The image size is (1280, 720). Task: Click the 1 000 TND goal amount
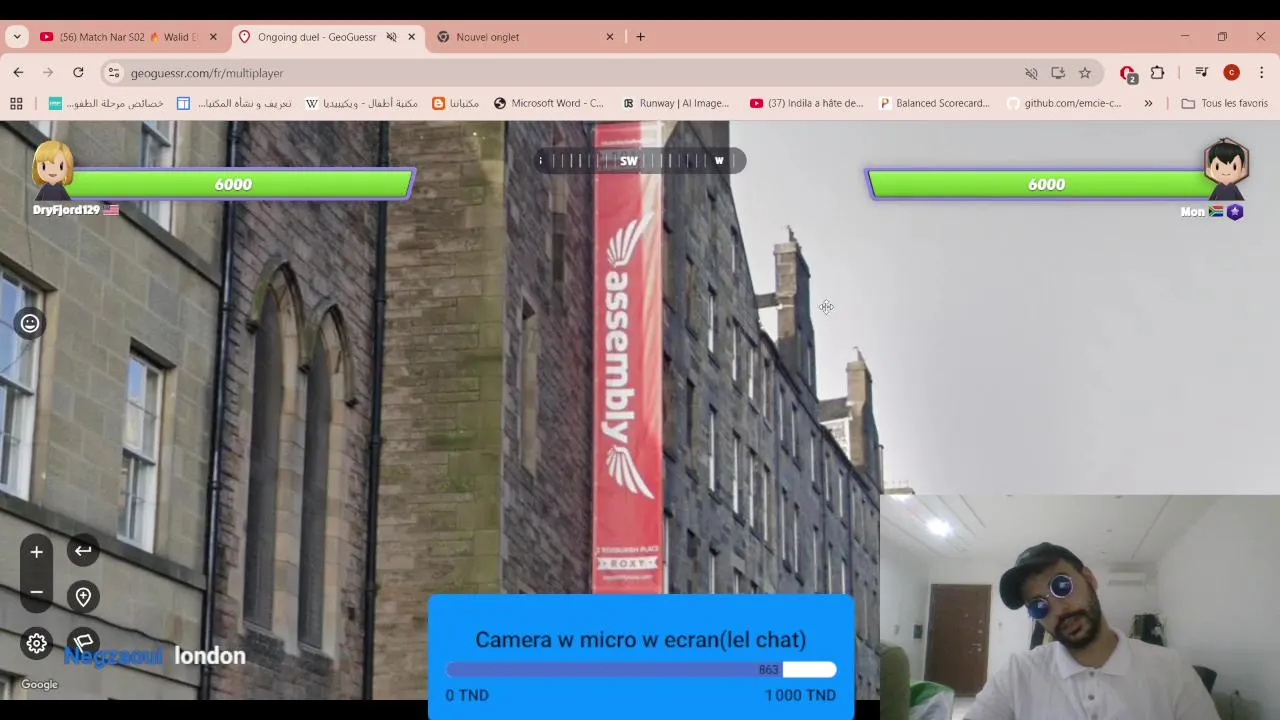pyautogui.click(x=800, y=695)
